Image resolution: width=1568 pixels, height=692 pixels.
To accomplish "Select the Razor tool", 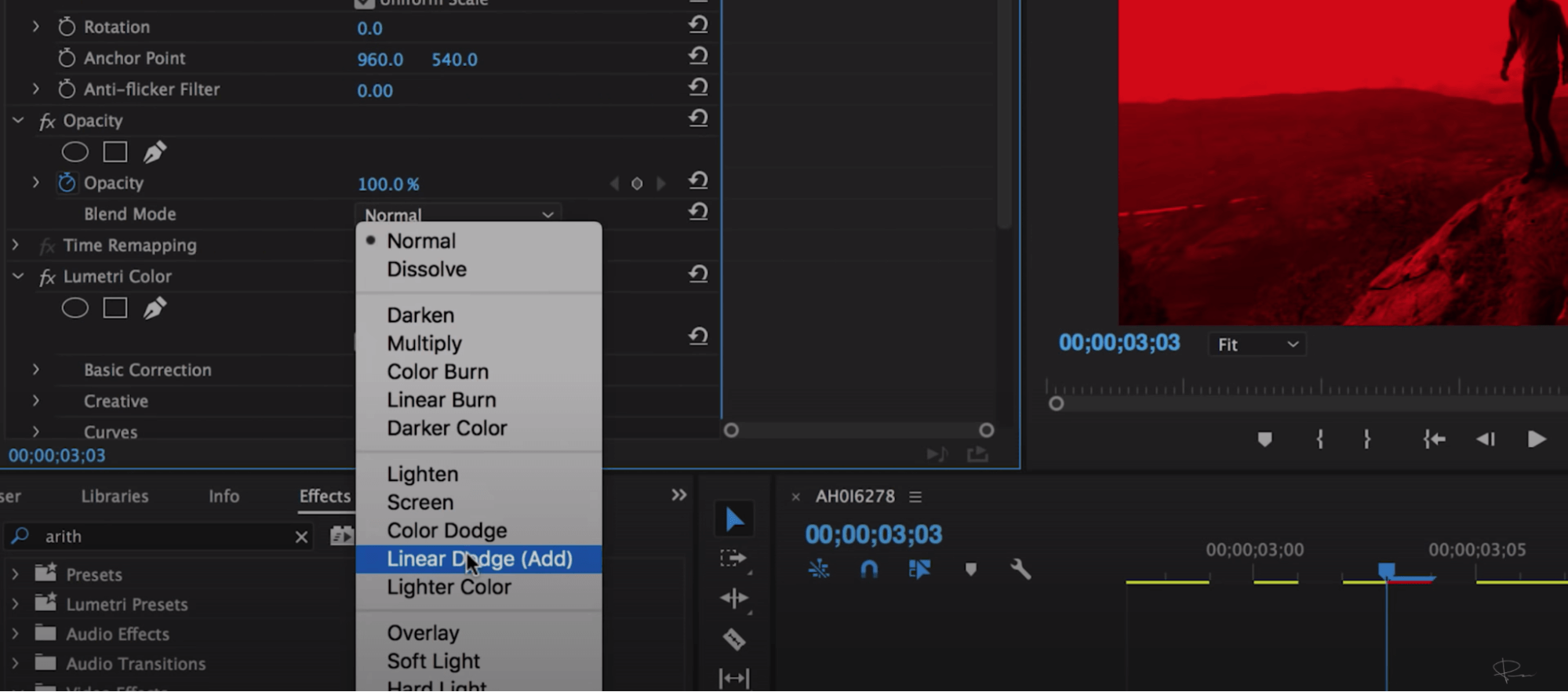I will click(734, 639).
